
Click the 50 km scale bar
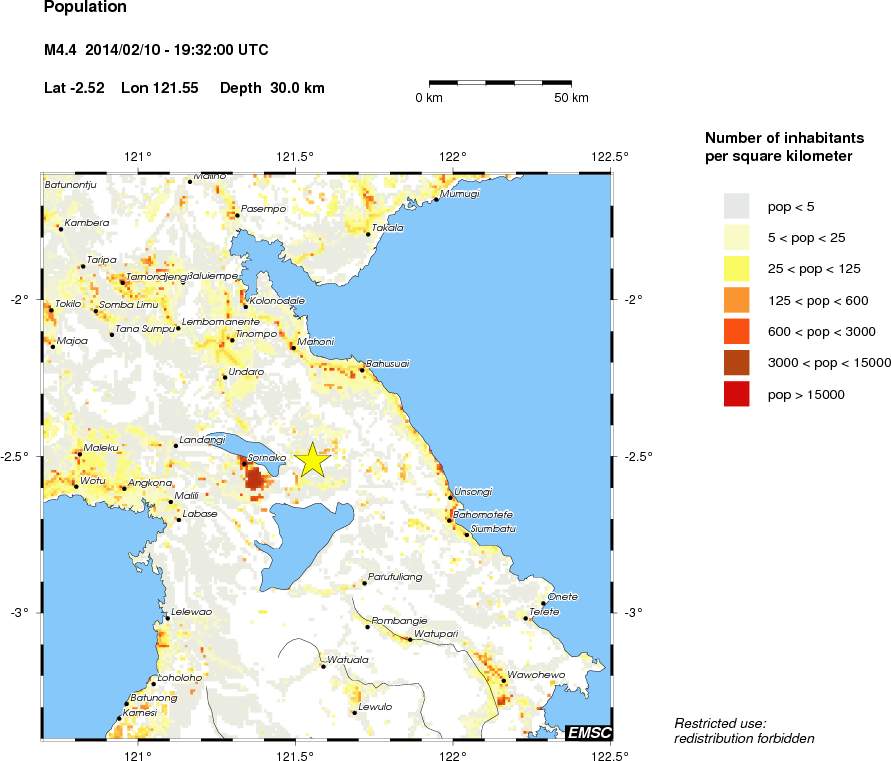pos(500,81)
